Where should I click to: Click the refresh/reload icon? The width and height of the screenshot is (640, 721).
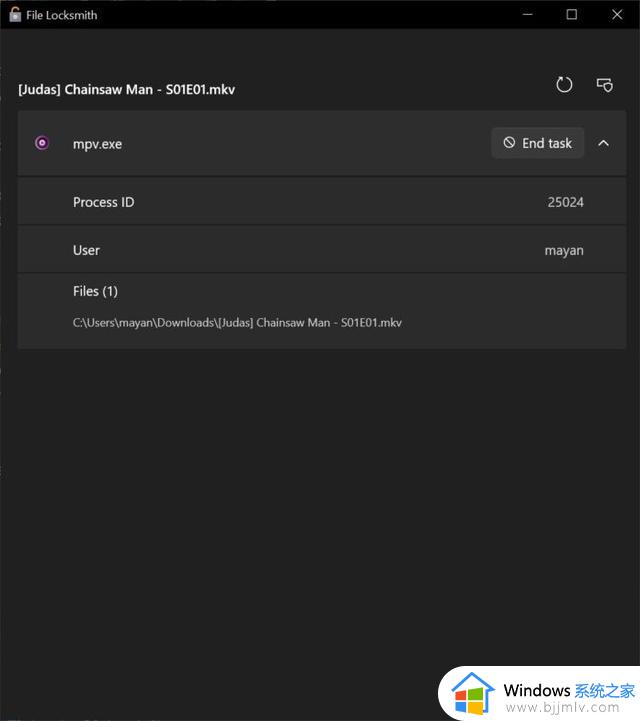[564, 85]
